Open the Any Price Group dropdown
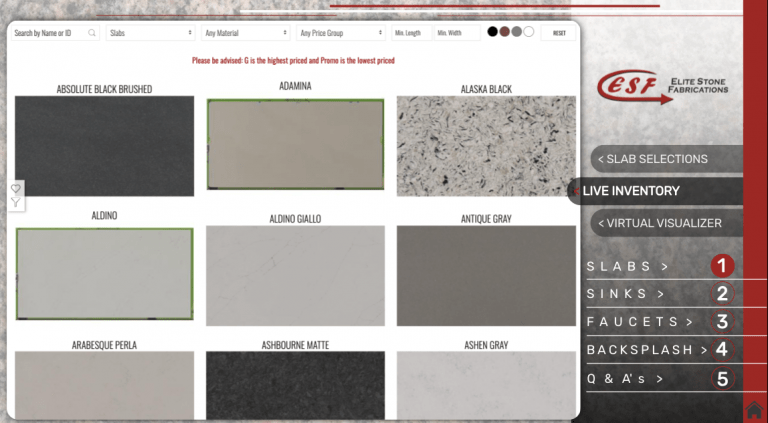Screen dimensions: 768x423 click(x=340, y=33)
